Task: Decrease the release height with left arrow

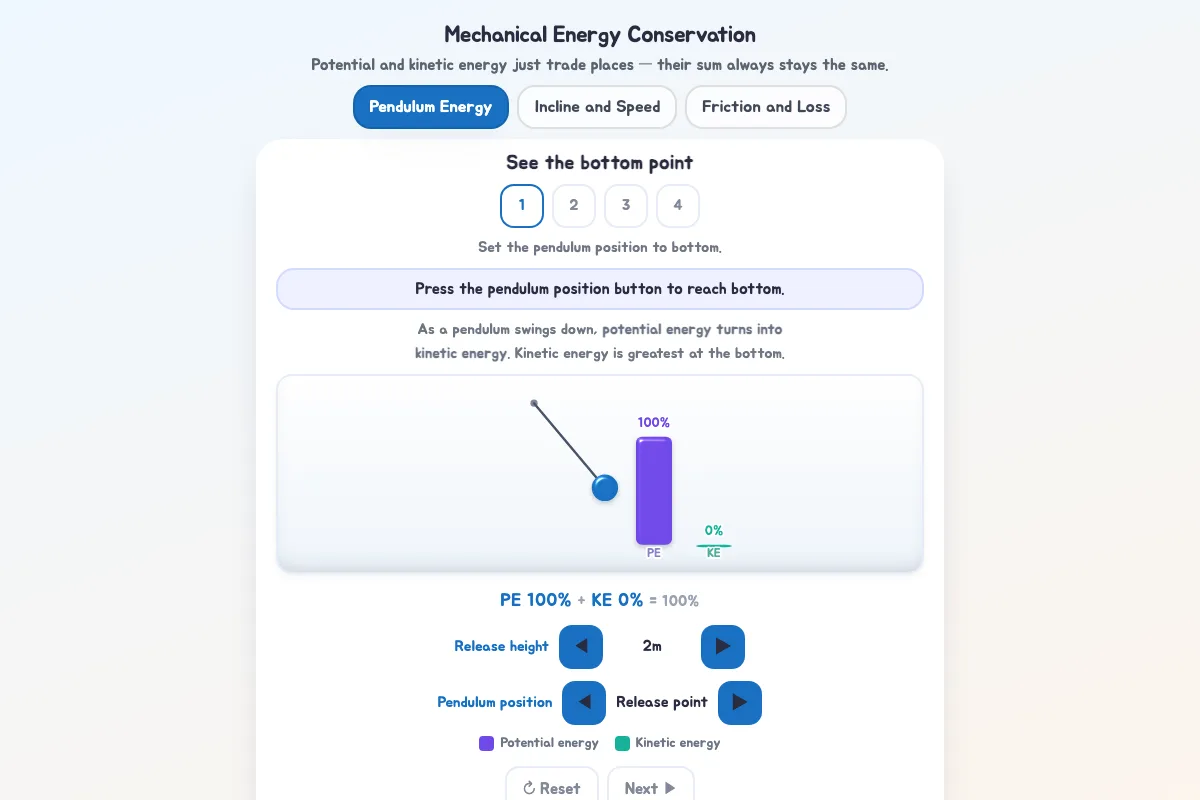Action: pos(581,647)
